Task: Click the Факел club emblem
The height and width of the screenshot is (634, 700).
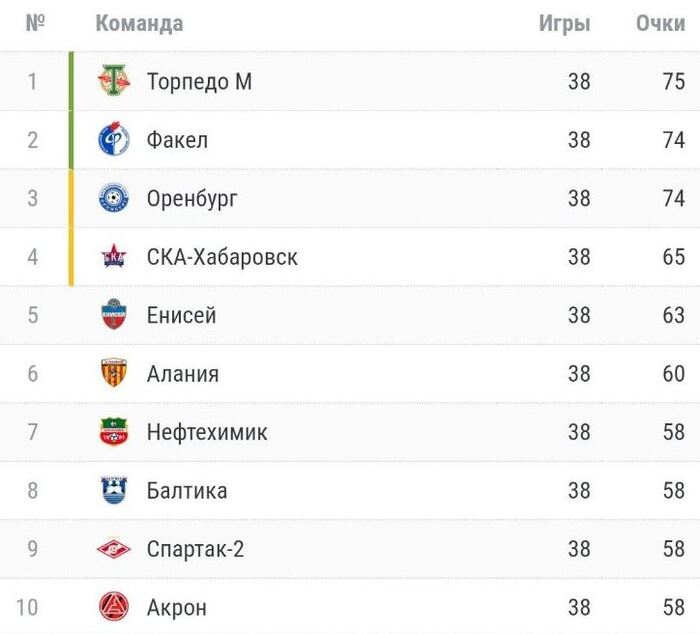Action: 114,139
